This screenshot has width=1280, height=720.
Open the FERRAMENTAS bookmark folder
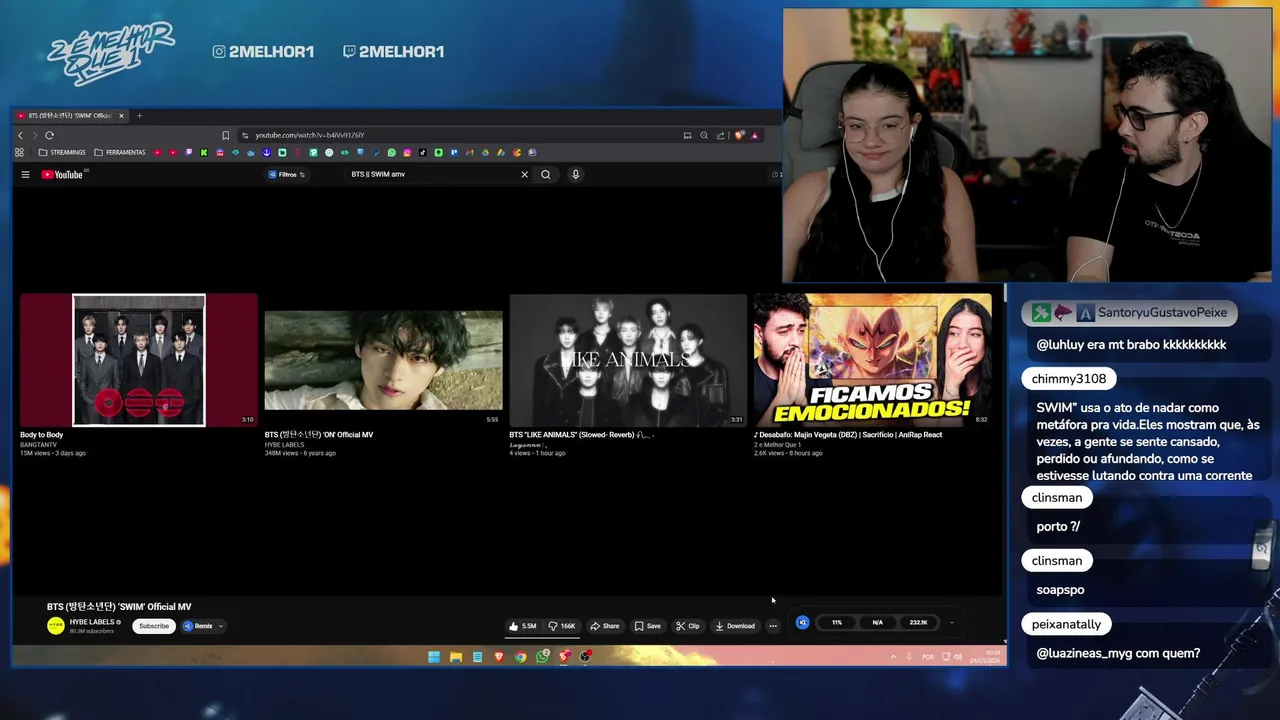119,152
